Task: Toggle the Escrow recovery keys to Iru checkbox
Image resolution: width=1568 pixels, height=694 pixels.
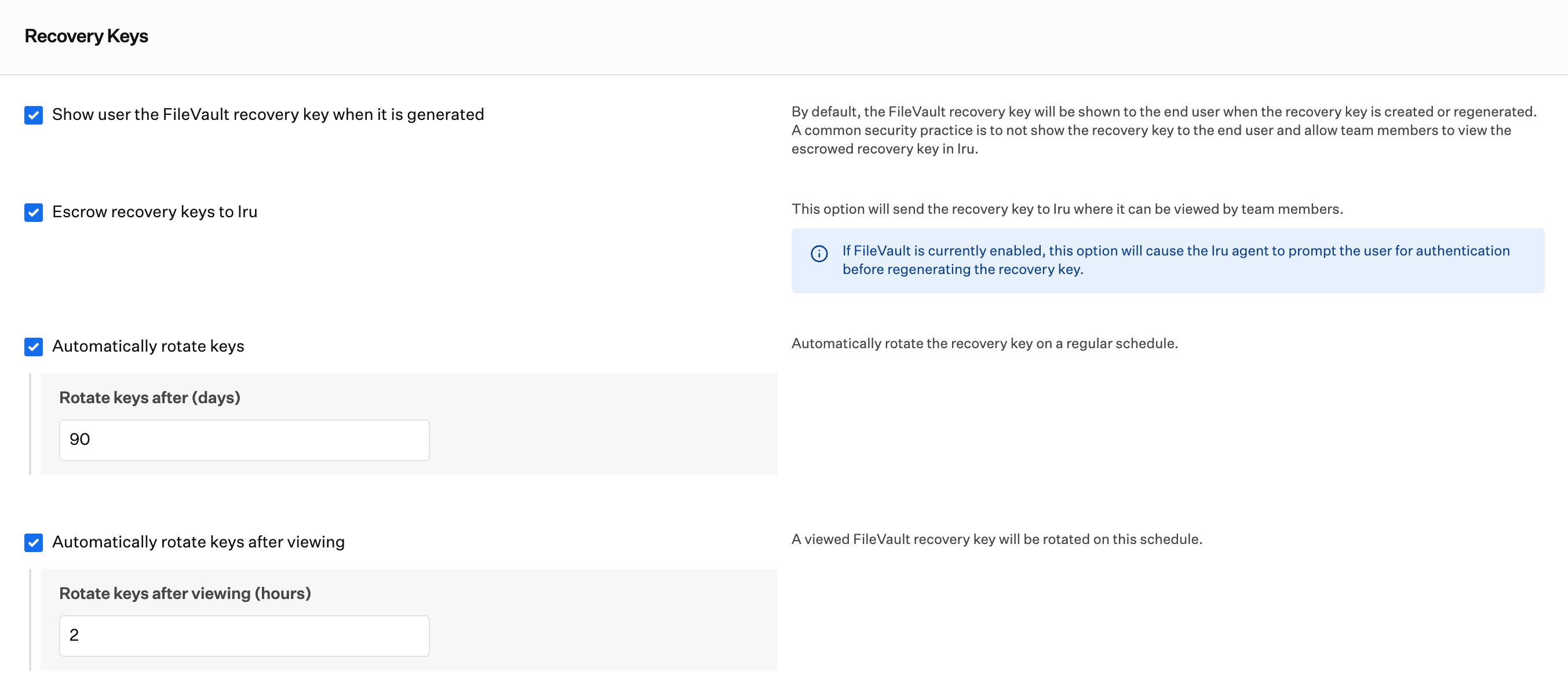Action: click(34, 213)
